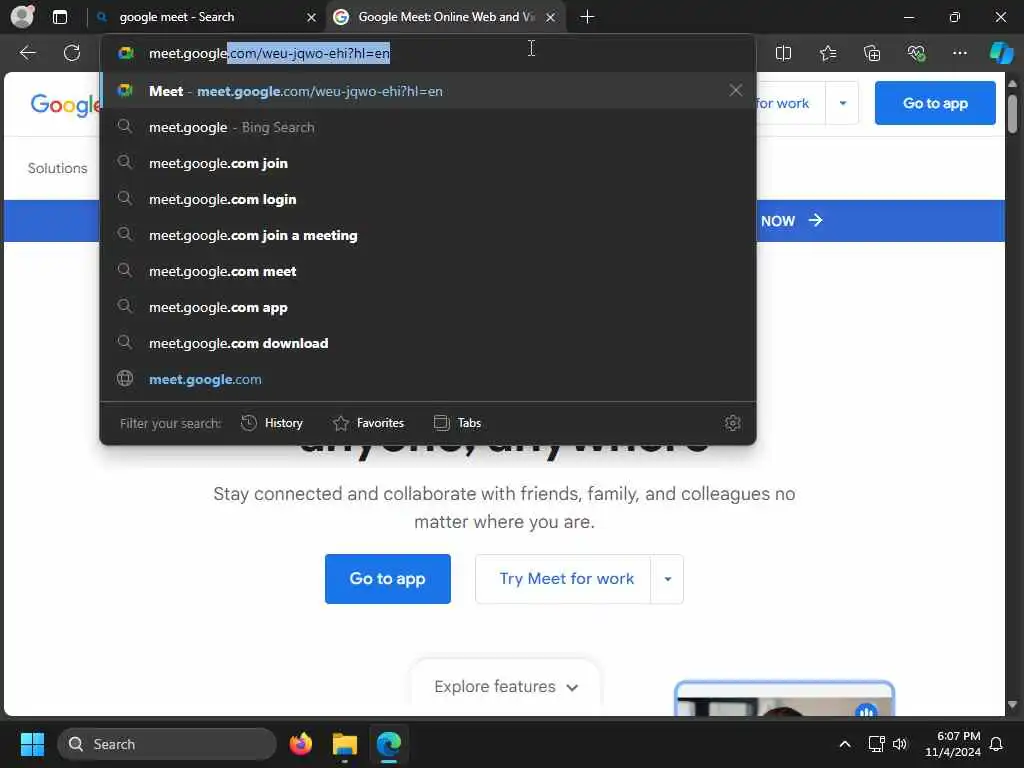
Task: Open the Windows Start menu
Action: (32, 744)
